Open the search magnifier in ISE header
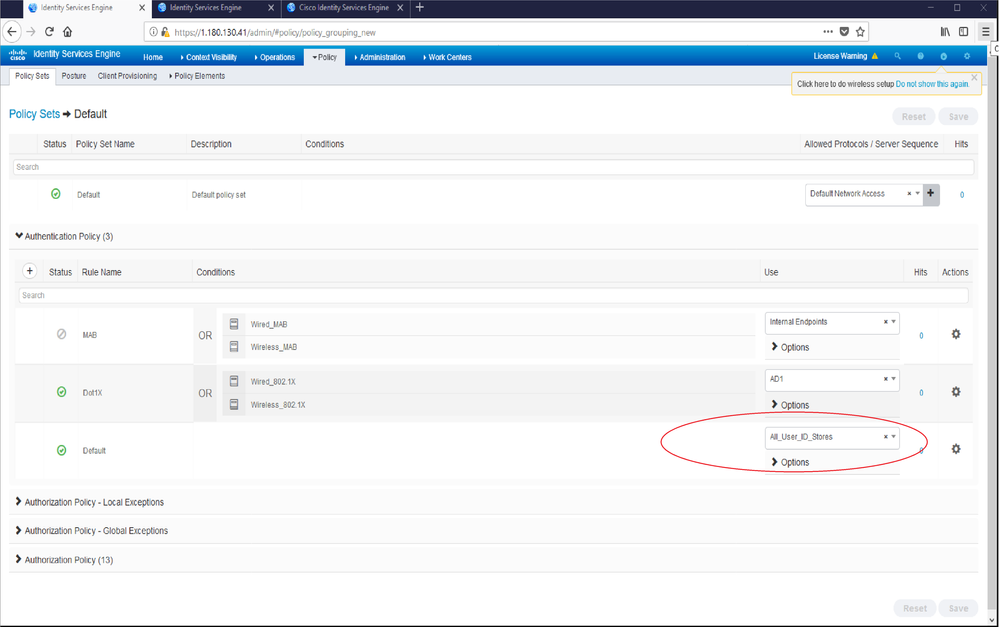Image resolution: width=999 pixels, height=627 pixels. tap(897, 56)
